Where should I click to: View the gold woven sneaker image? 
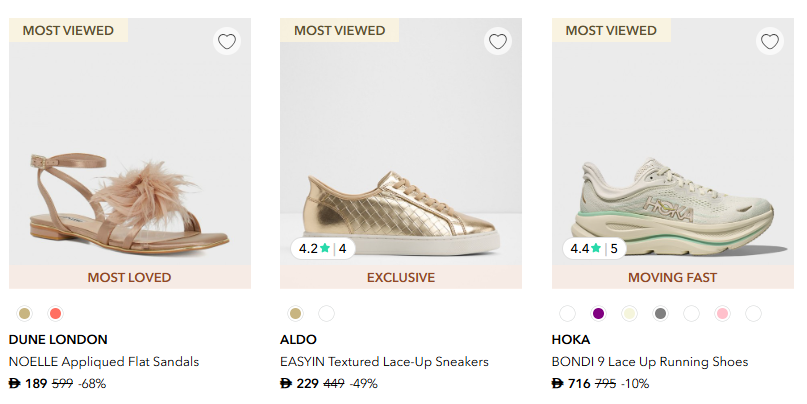pos(400,190)
